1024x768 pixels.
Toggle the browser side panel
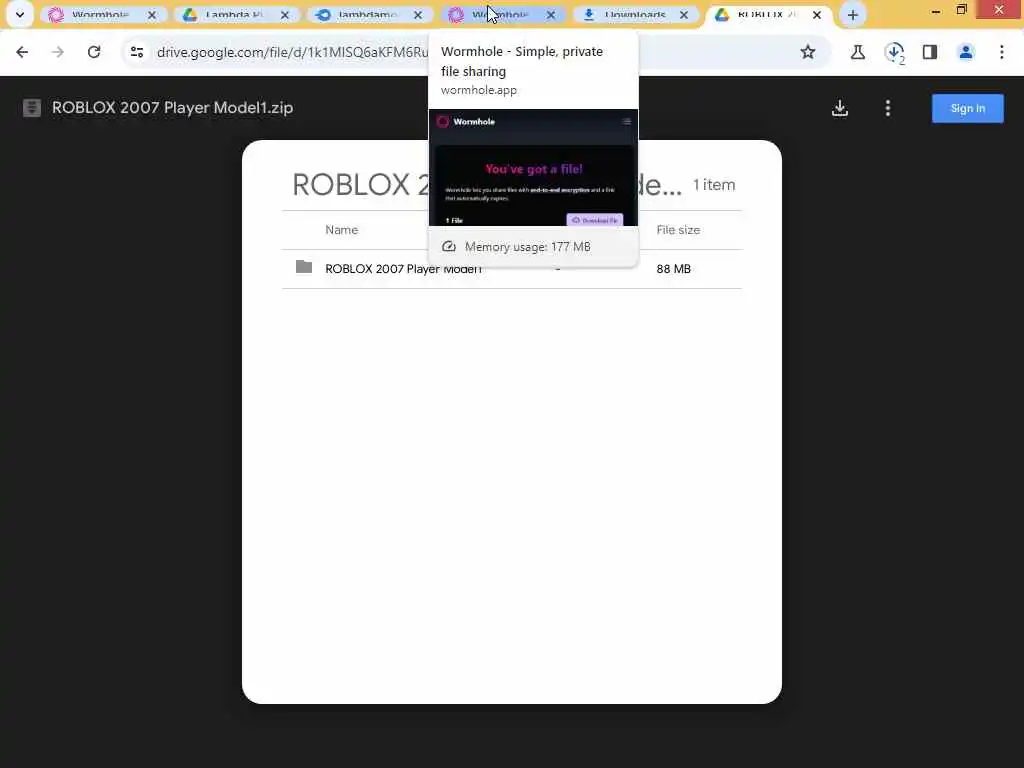(930, 52)
